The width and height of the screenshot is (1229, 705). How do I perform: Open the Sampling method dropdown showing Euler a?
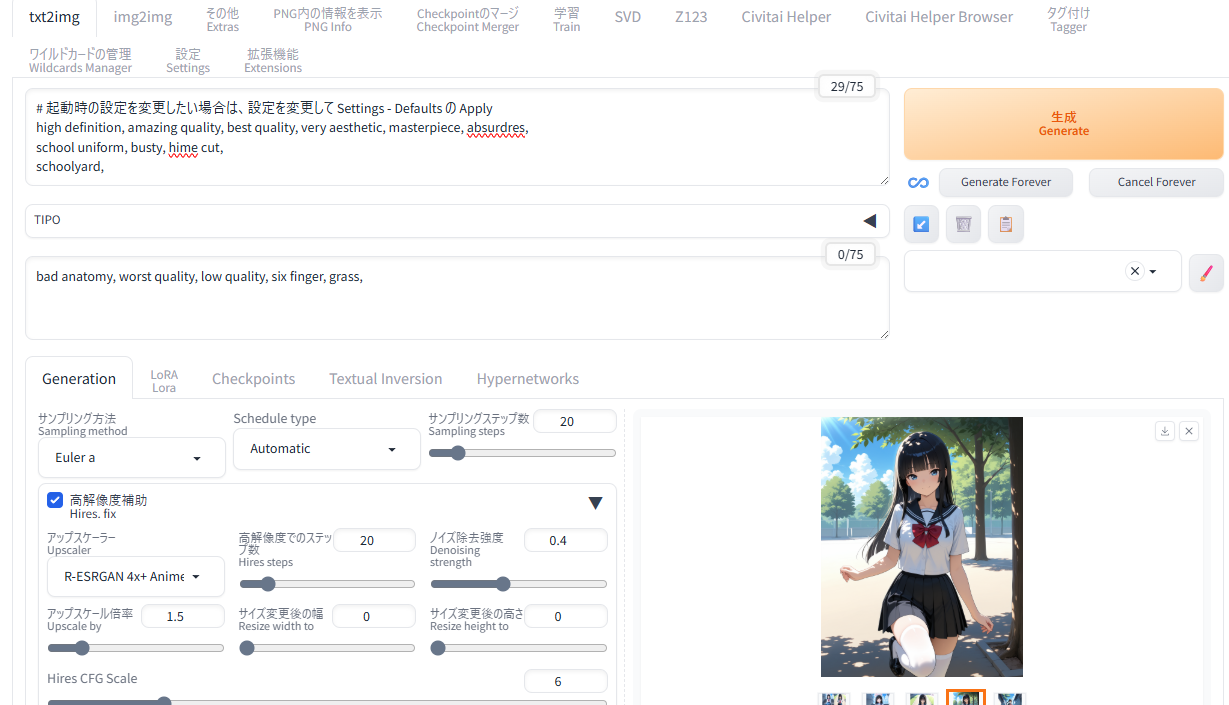132,458
